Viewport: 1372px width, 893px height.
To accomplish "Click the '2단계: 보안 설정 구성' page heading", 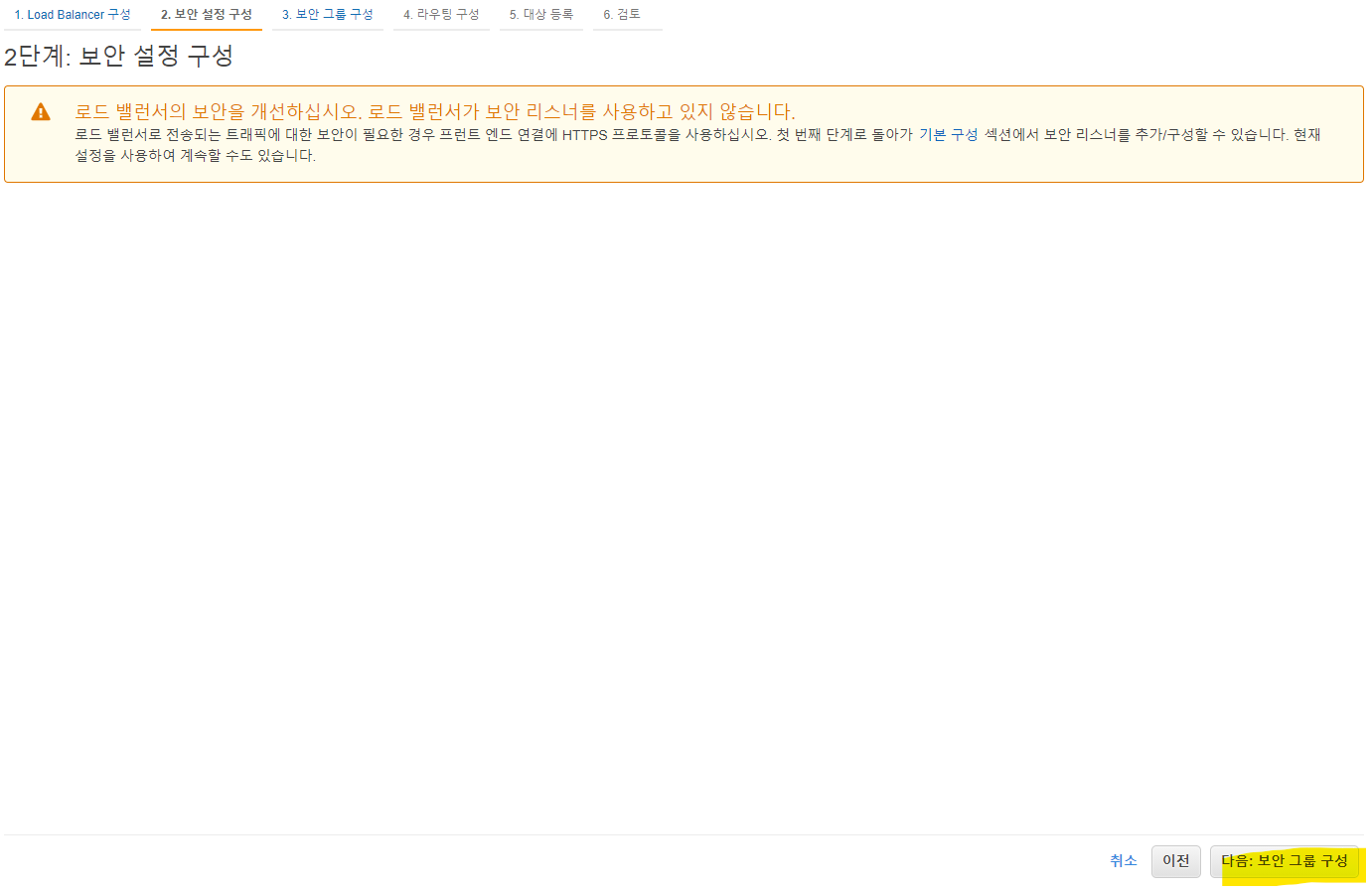I will point(118,57).
